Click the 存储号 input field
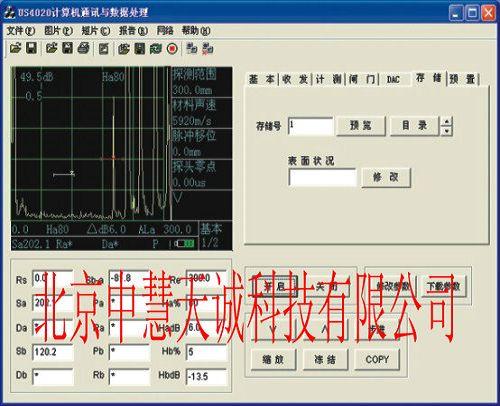Image resolution: width=500 pixels, height=406 pixels. (310, 126)
